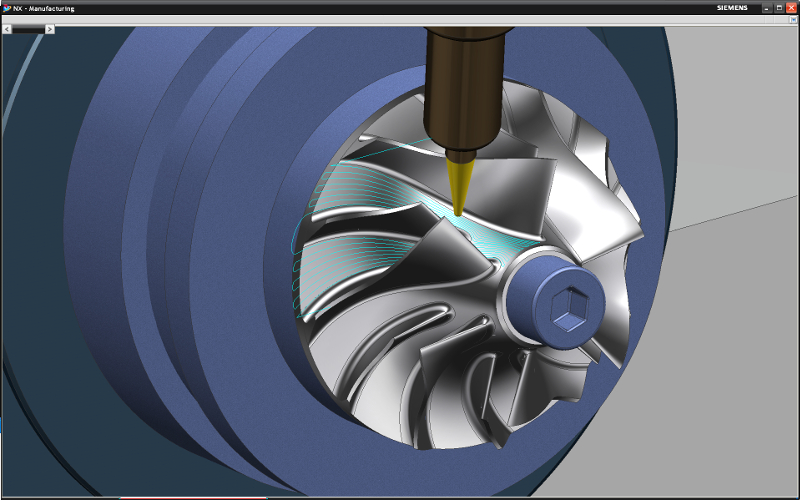
Task: Click the SIEMENS logo text
Action: (732, 8)
